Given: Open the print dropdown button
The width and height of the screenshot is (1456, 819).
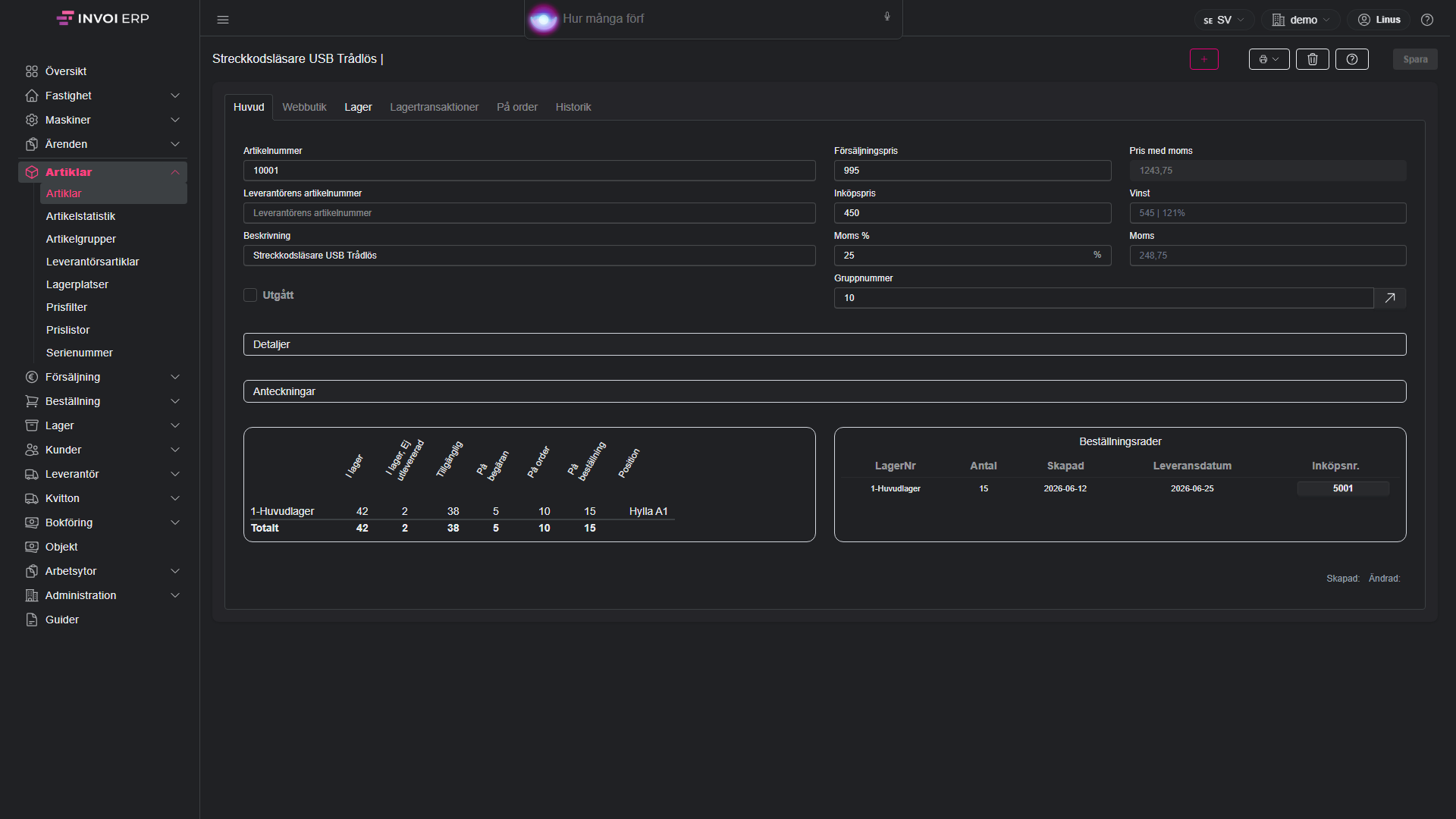Looking at the screenshot, I should [x=1269, y=59].
